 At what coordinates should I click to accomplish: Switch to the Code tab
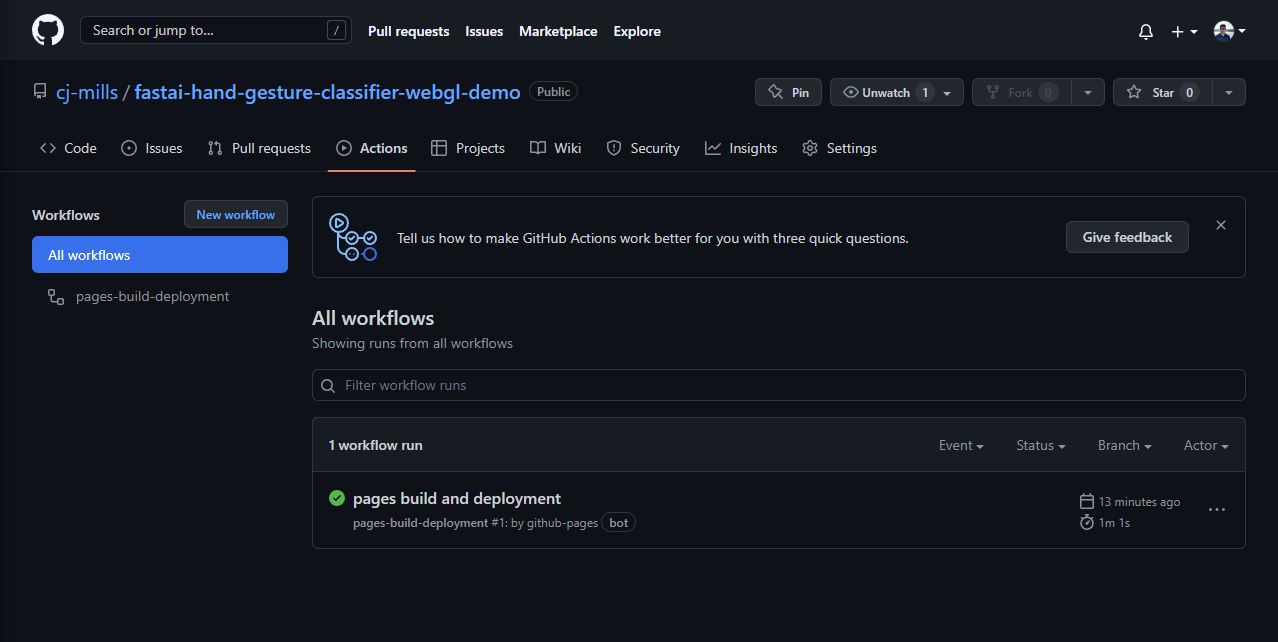pyautogui.click(x=68, y=148)
